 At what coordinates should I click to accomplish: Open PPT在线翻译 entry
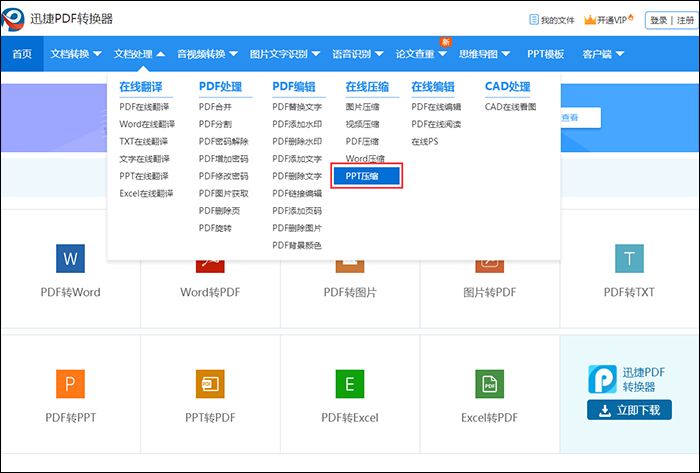(x=144, y=176)
